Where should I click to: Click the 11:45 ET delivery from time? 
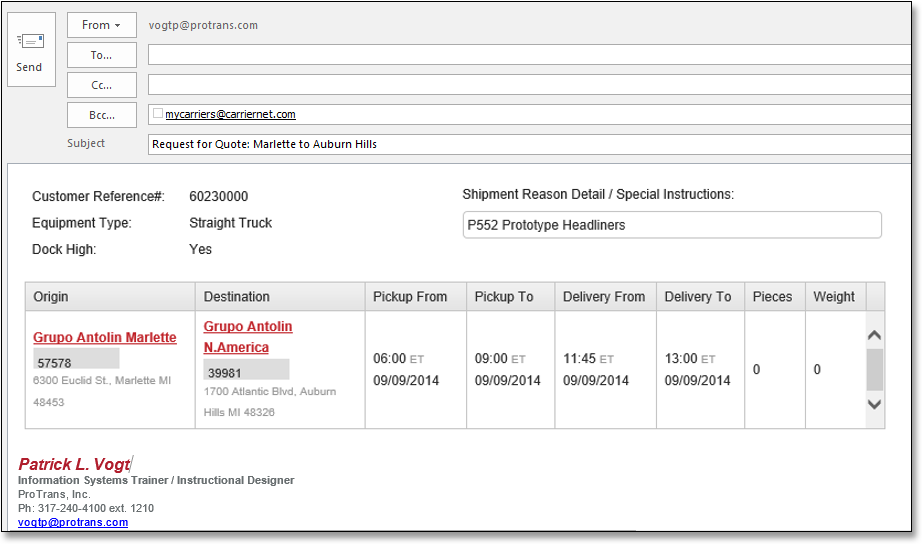point(589,359)
